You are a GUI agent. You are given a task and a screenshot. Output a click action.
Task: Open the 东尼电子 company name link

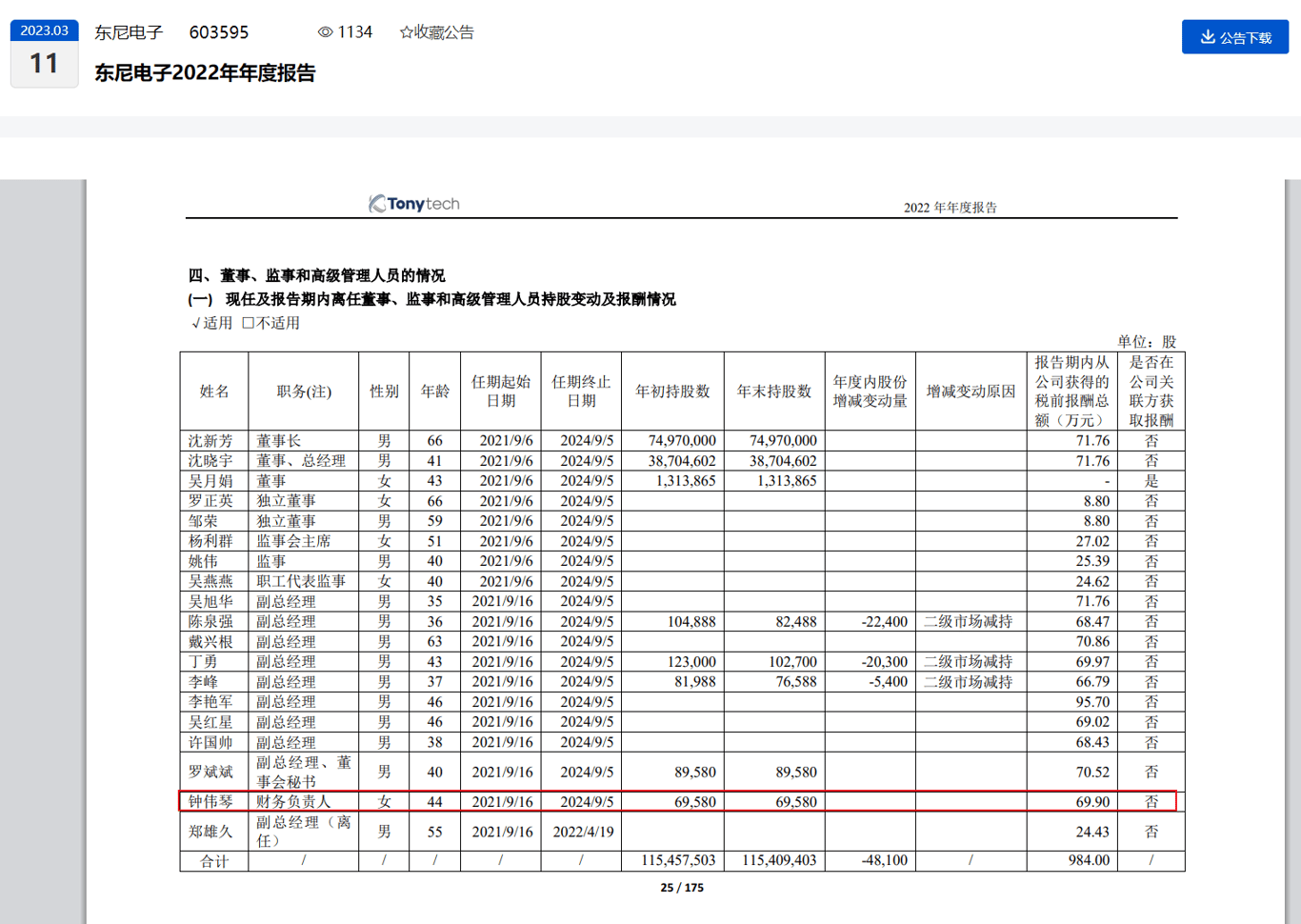[x=129, y=32]
